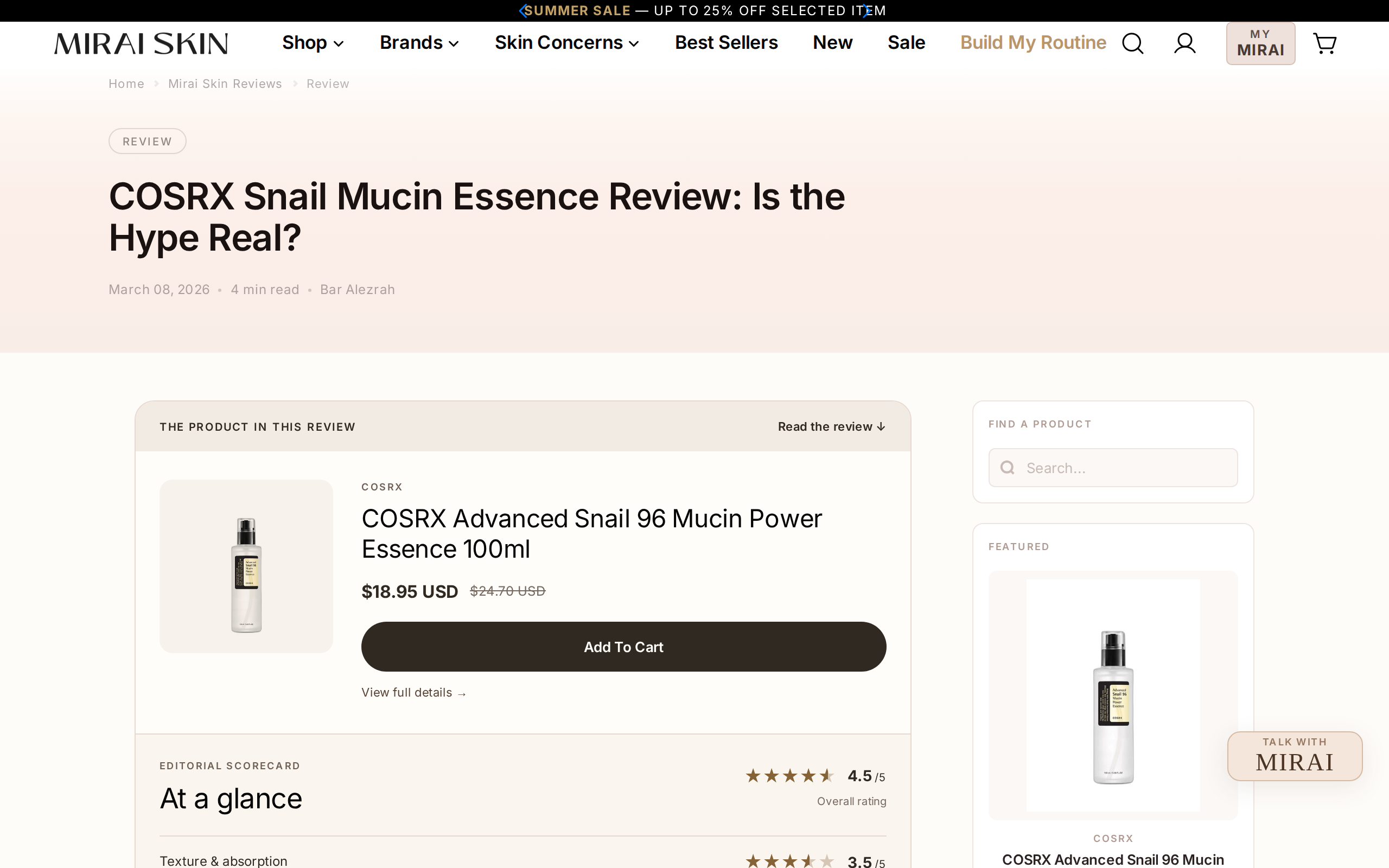Screen dimensions: 1389x868
Task: Click the strikethrough $24.70 USD price
Action: [x=507, y=591]
